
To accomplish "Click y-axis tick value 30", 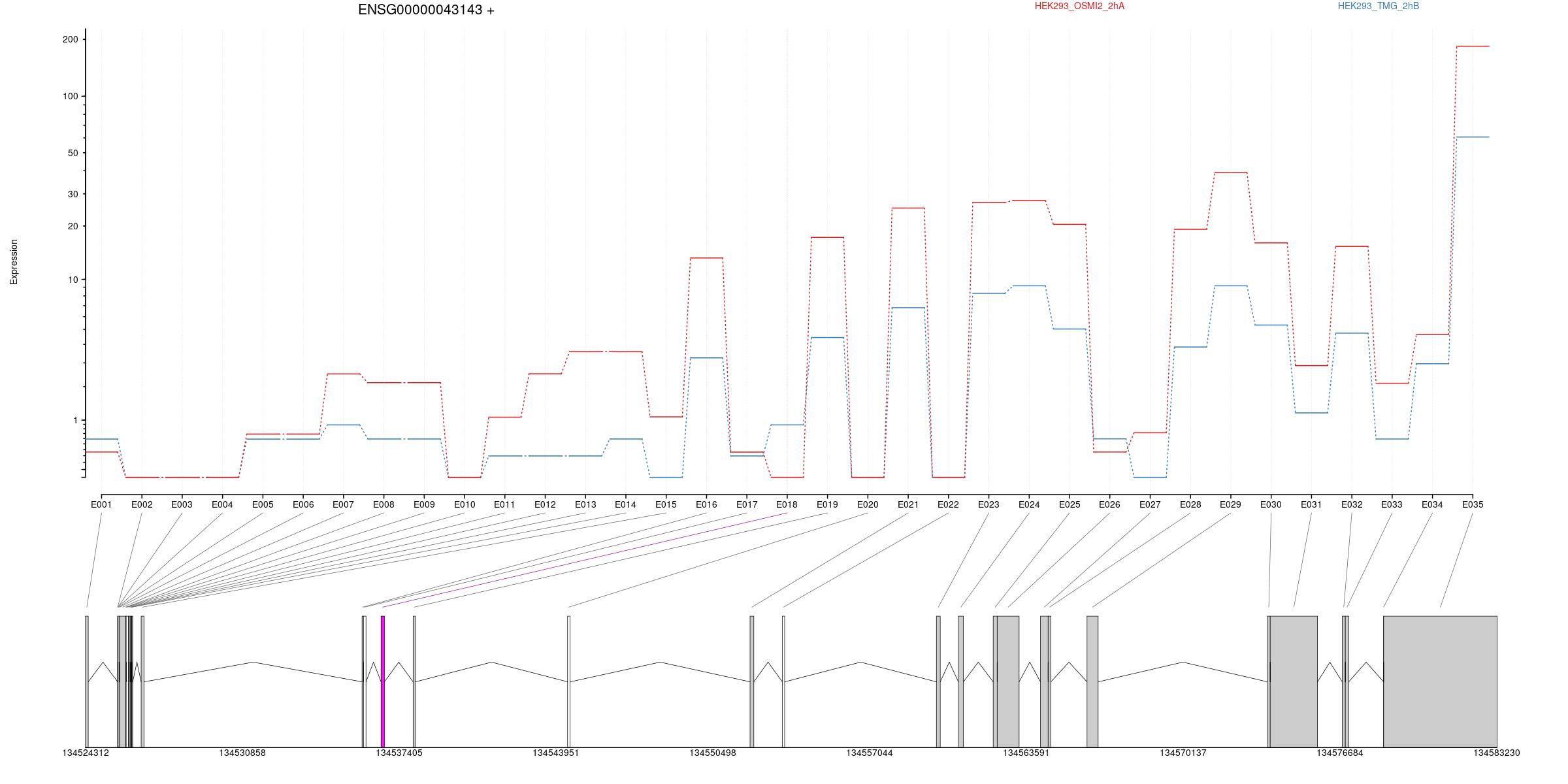I will [73, 194].
